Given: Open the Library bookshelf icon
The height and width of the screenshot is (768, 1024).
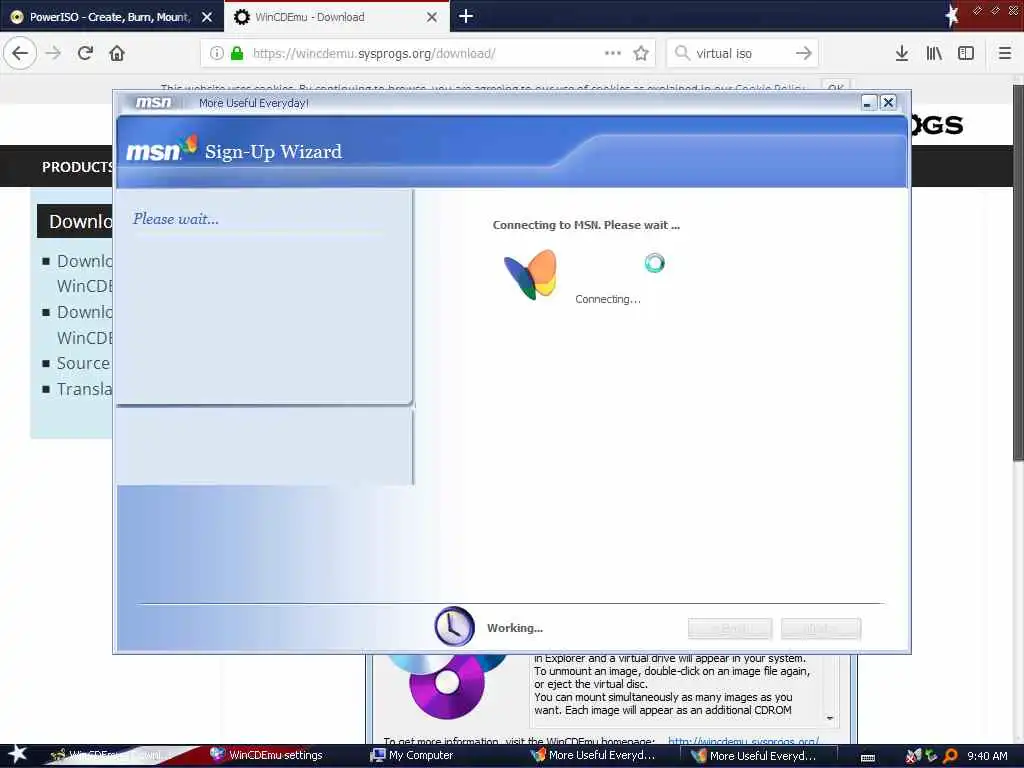Looking at the screenshot, I should click(x=934, y=53).
